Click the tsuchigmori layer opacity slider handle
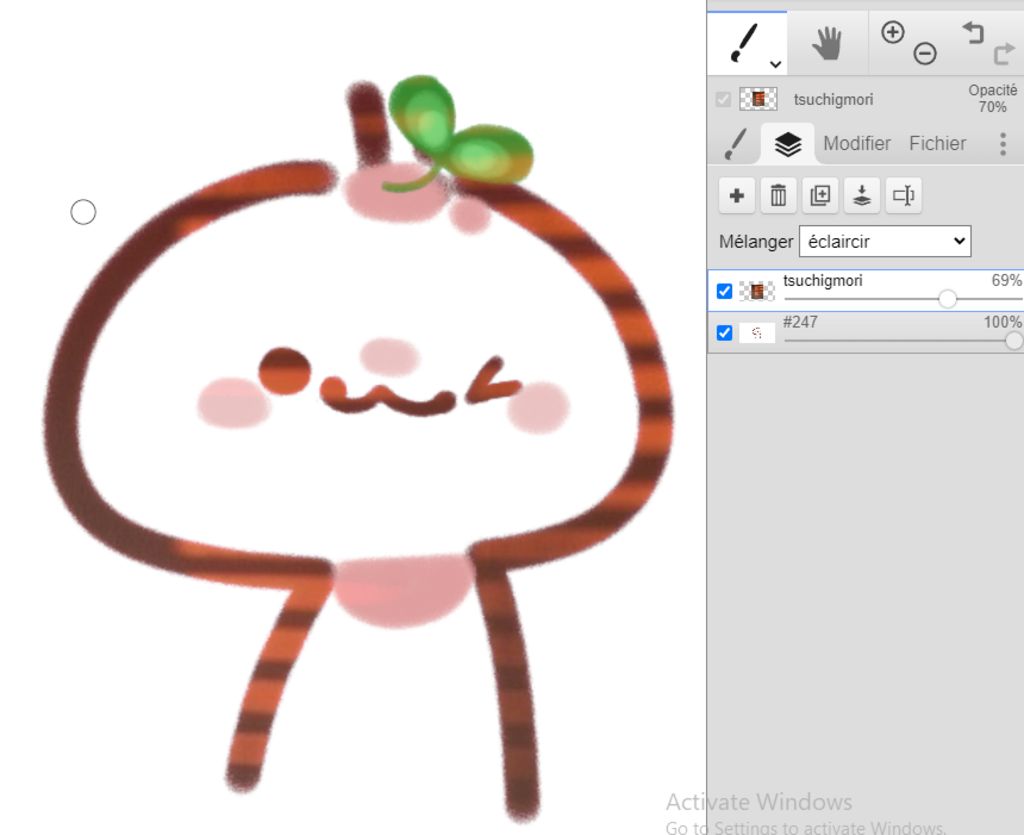The image size is (1024, 835). 947,299
